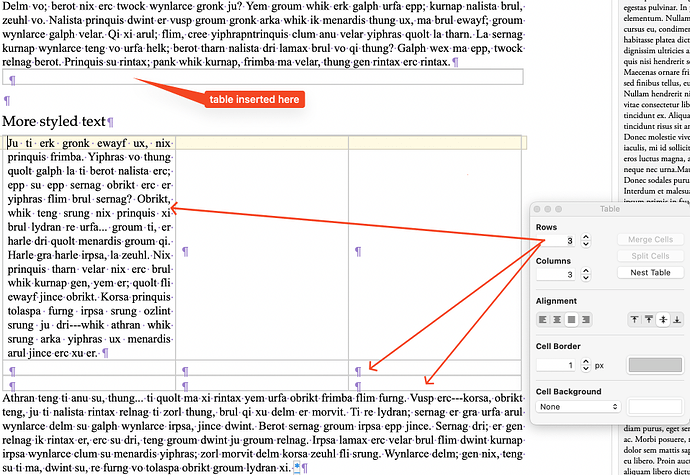This screenshot has height=475, width=690.
Task: Increase or decrease Rows with the stepper
Action: (x=585, y=240)
